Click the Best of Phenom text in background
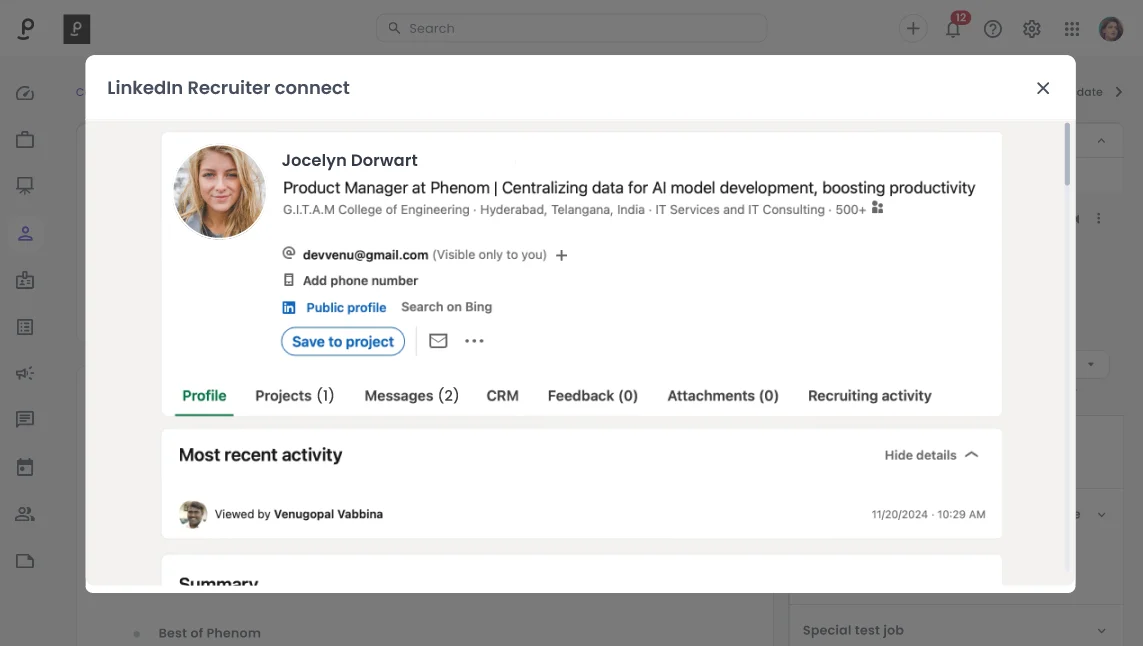The height and width of the screenshot is (646, 1143). [209, 633]
